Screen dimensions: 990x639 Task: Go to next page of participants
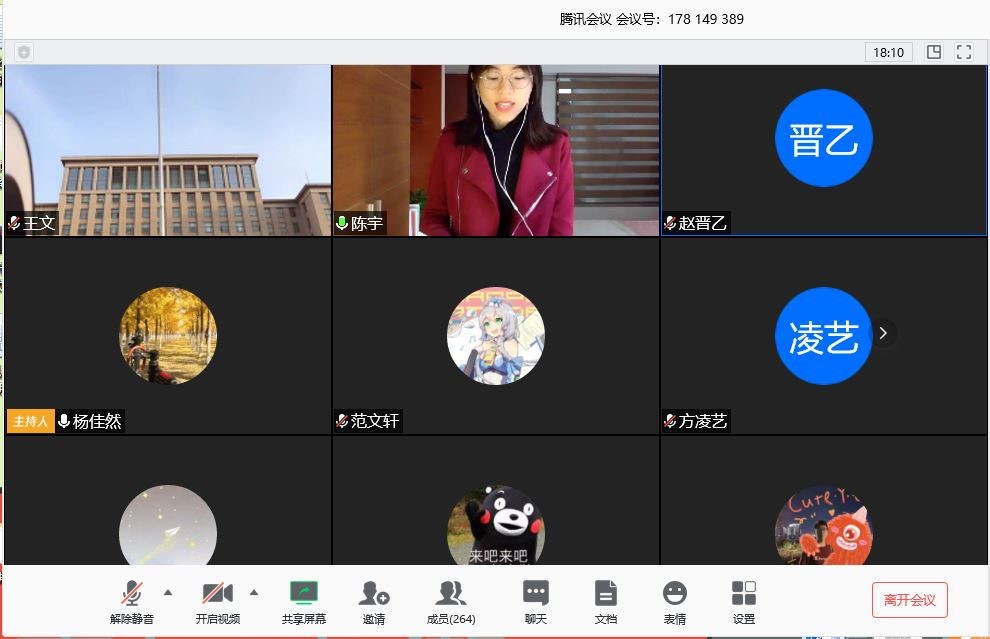[883, 334]
